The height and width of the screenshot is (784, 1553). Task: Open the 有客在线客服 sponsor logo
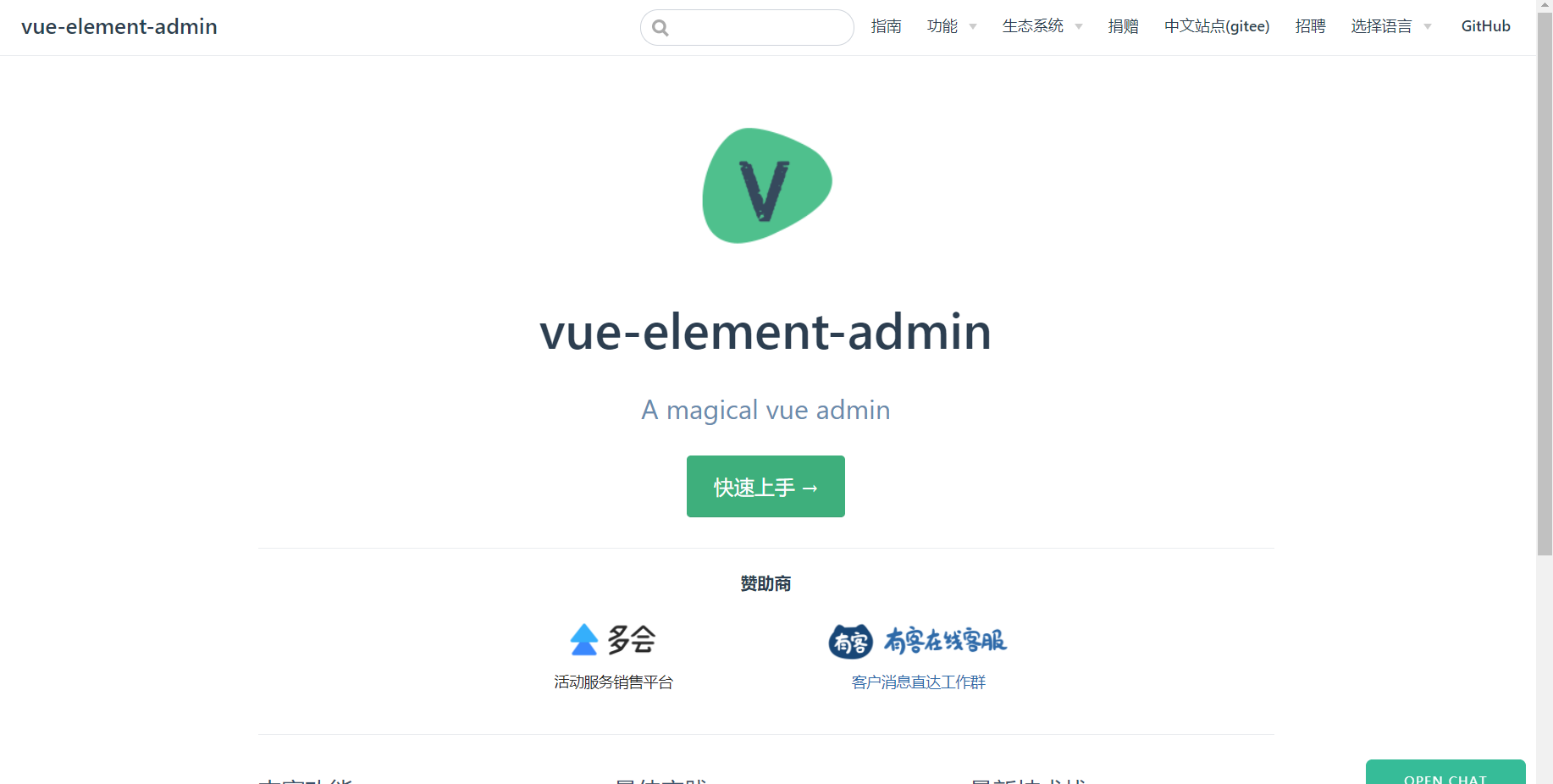[x=918, y=641]
